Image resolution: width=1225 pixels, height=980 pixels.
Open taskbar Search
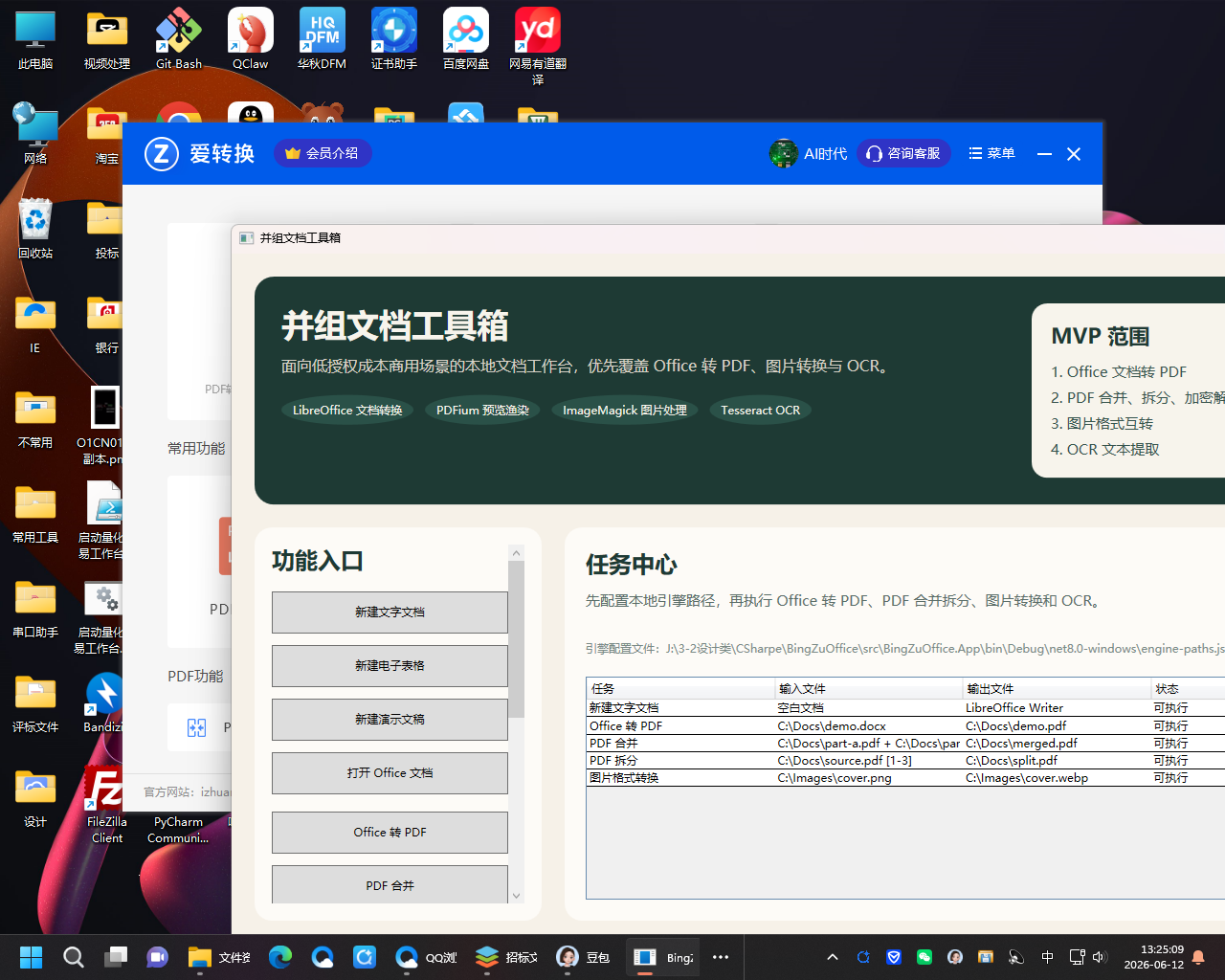(74, 957)
